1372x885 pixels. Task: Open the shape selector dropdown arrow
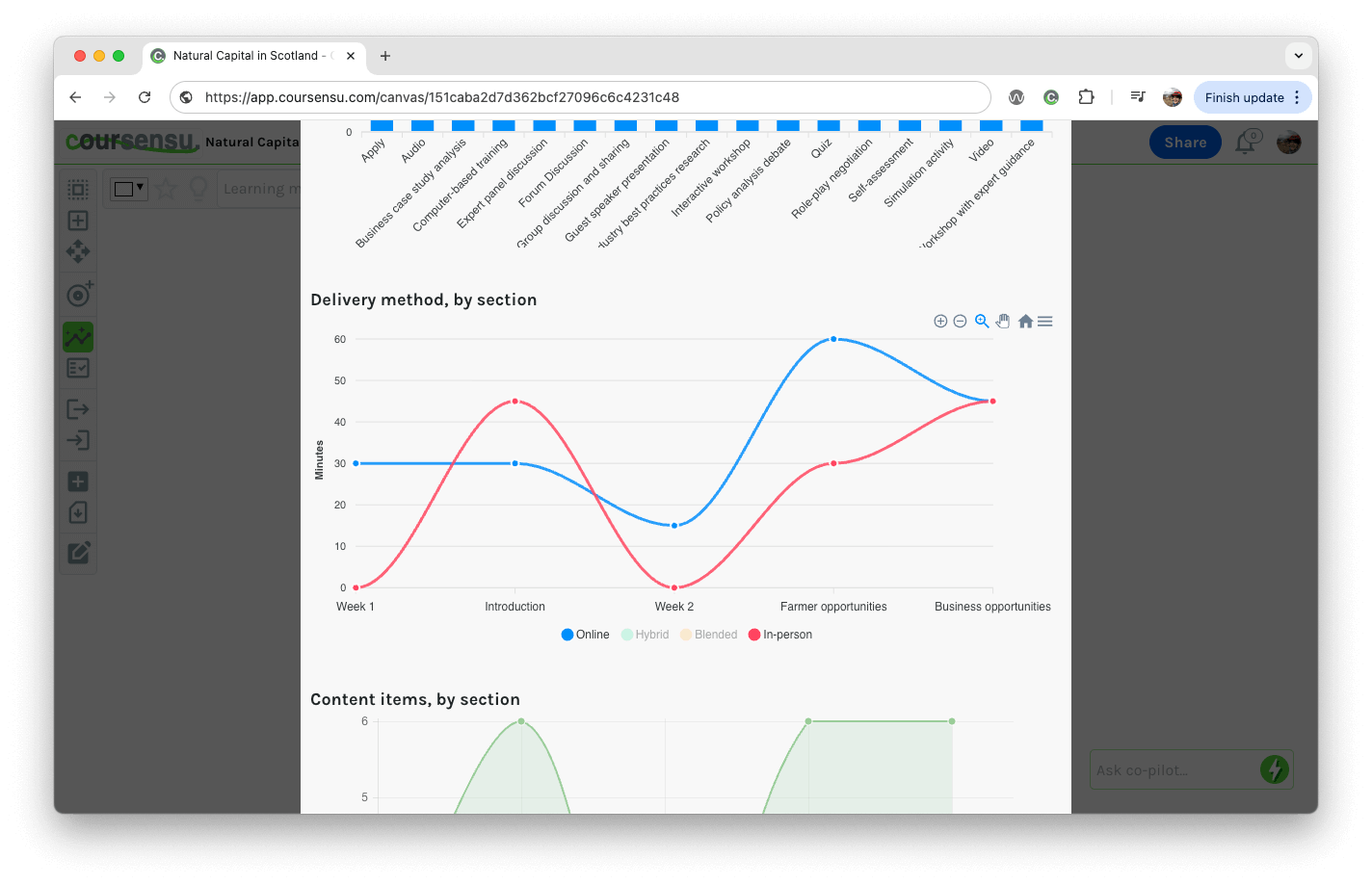point(140,188)
